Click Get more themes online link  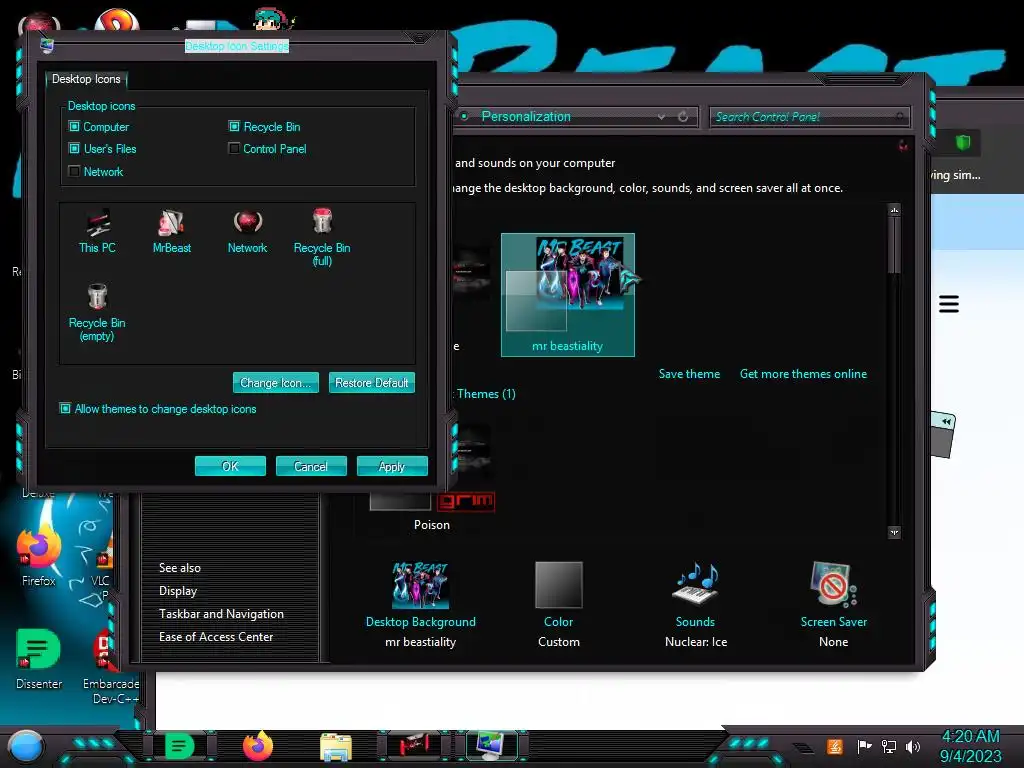tap(803, 374)
